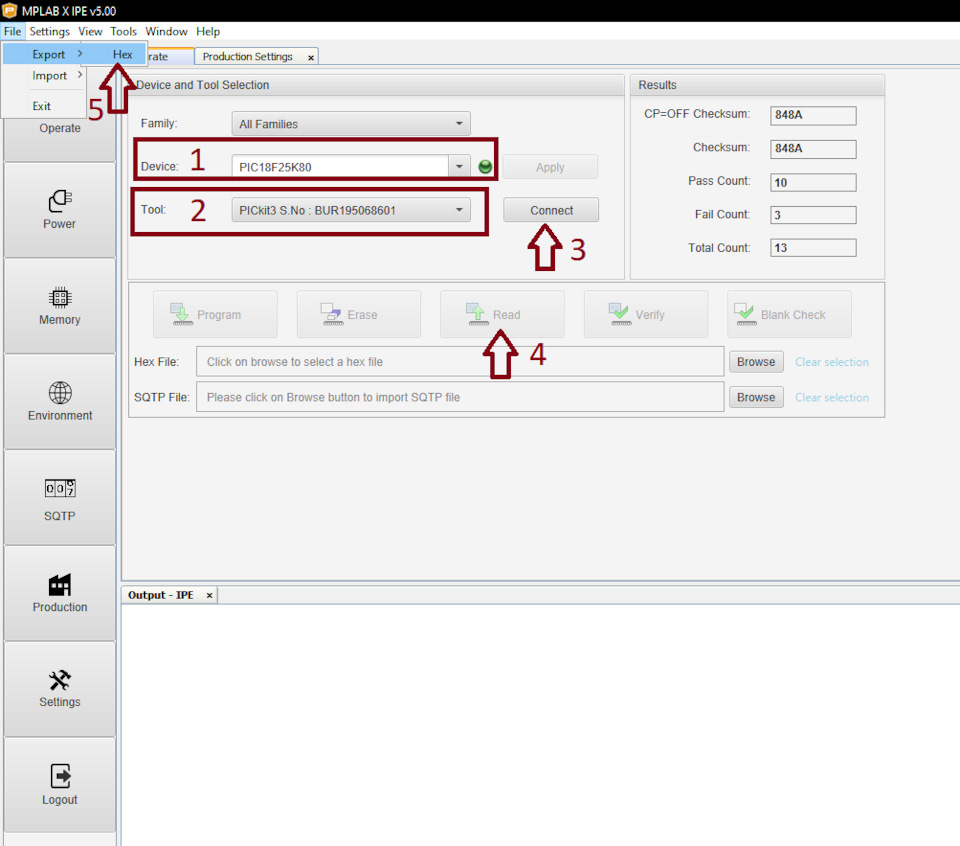
Task: Open the SQTP sidebar panel
Action: click(59, 498)
